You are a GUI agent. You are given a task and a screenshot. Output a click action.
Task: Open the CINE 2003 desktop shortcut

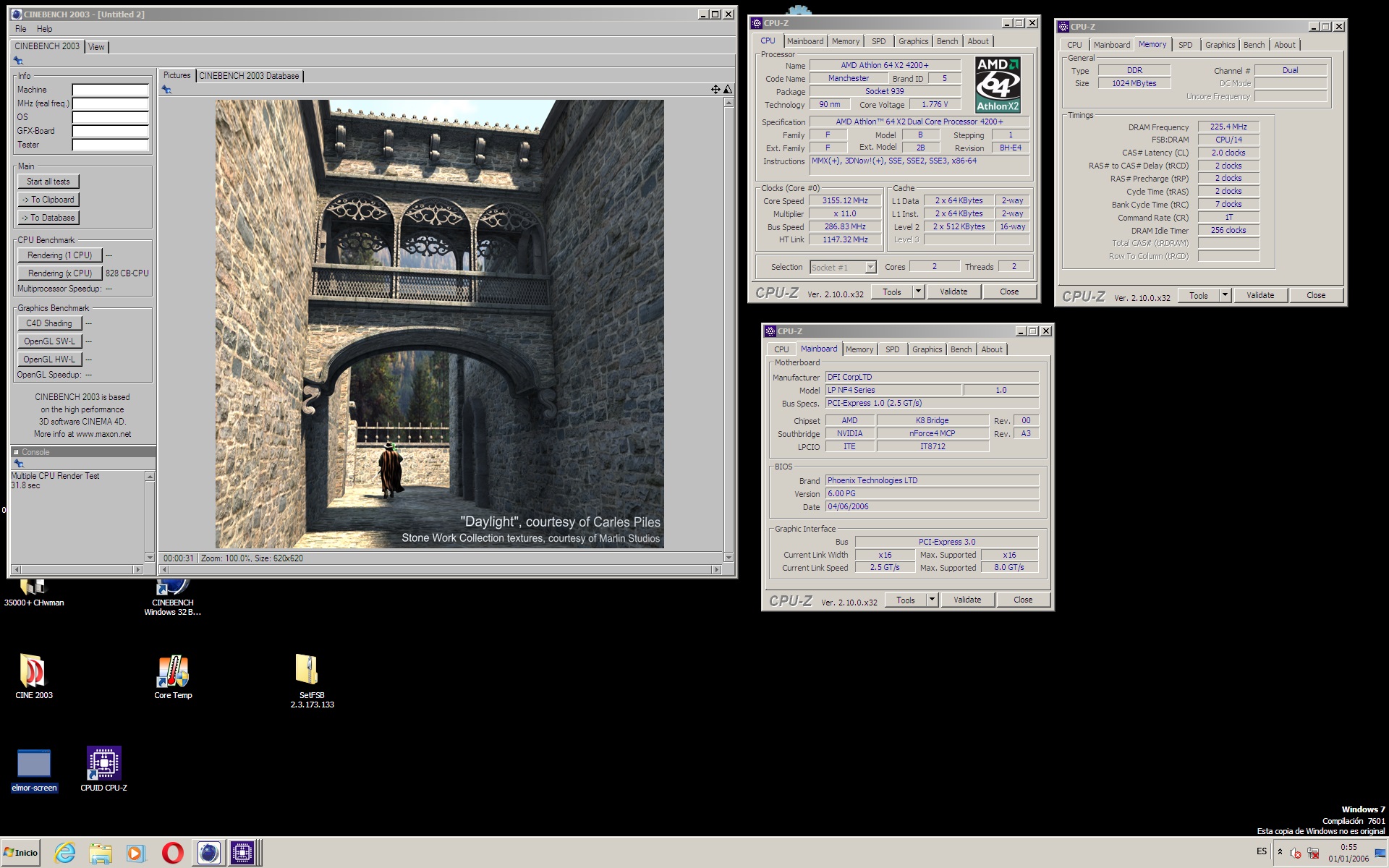tap(33, 676)
